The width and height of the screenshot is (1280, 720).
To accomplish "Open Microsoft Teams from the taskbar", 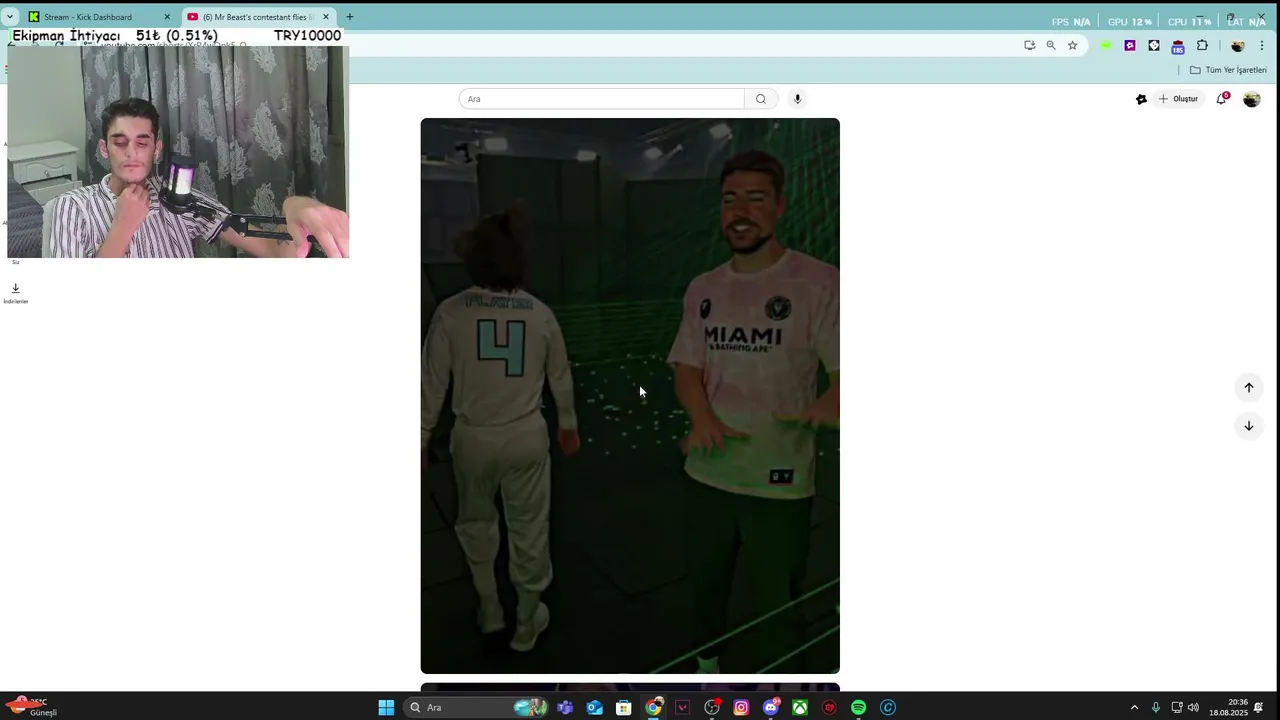I will 565,708.
